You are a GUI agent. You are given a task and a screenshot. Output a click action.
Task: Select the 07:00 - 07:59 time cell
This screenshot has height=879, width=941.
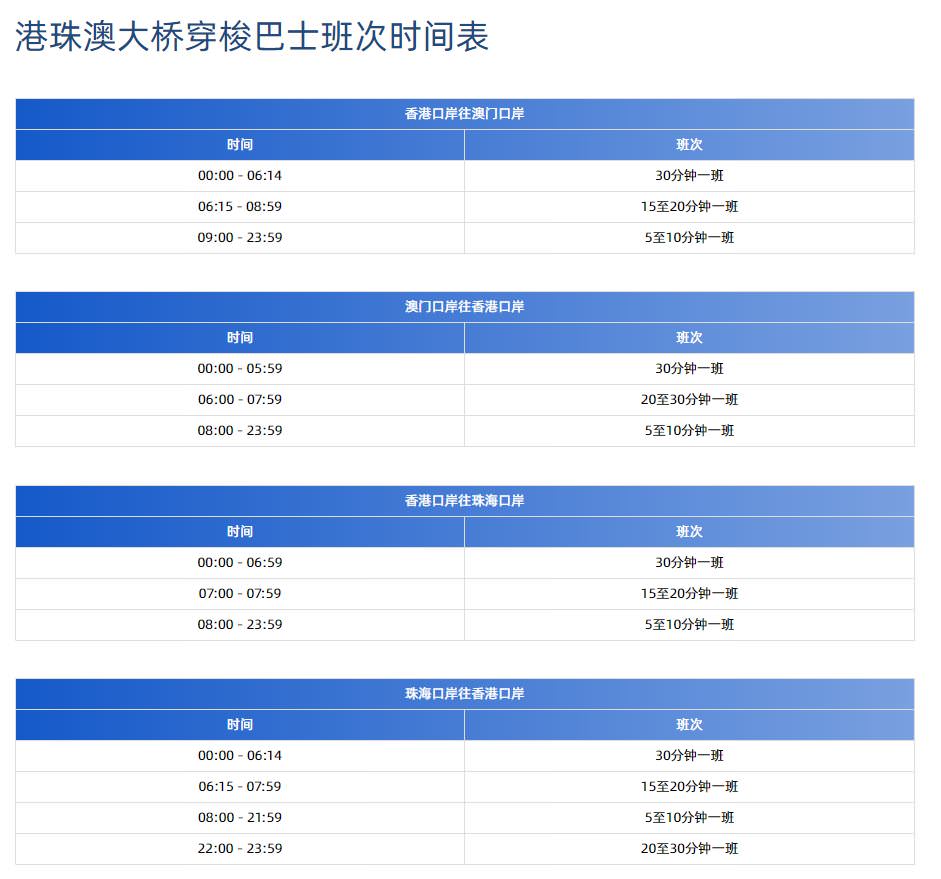click(x=240, y=594)
